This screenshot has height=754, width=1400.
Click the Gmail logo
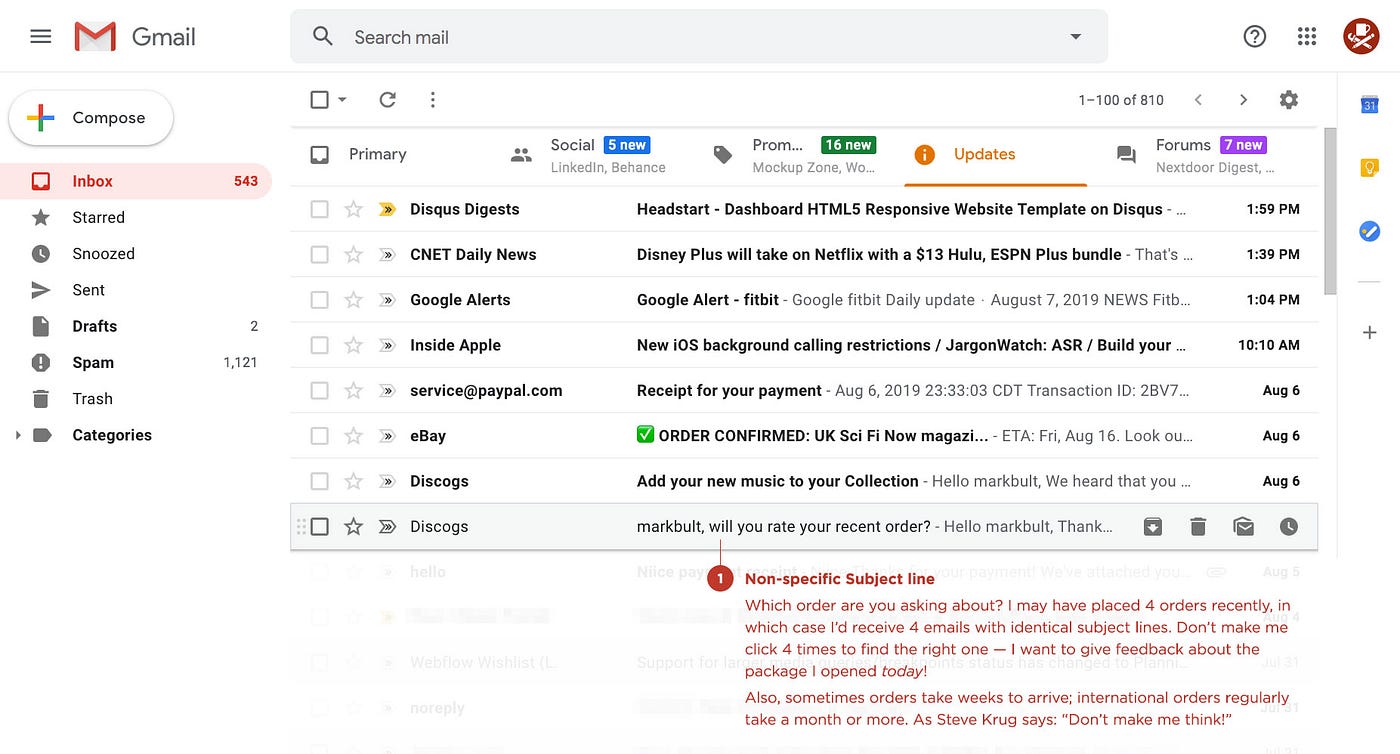[x=135, y=37]
